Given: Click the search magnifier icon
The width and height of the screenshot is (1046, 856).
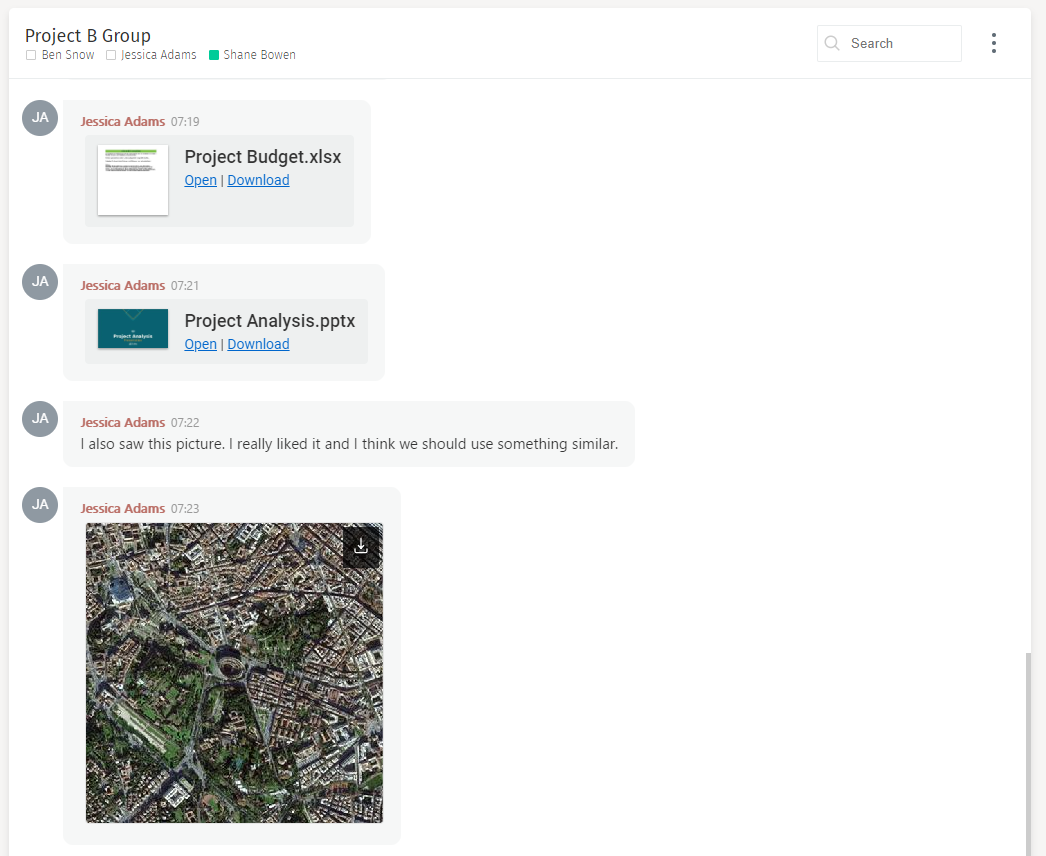Looking at the screenshot, I should (832, 43).
